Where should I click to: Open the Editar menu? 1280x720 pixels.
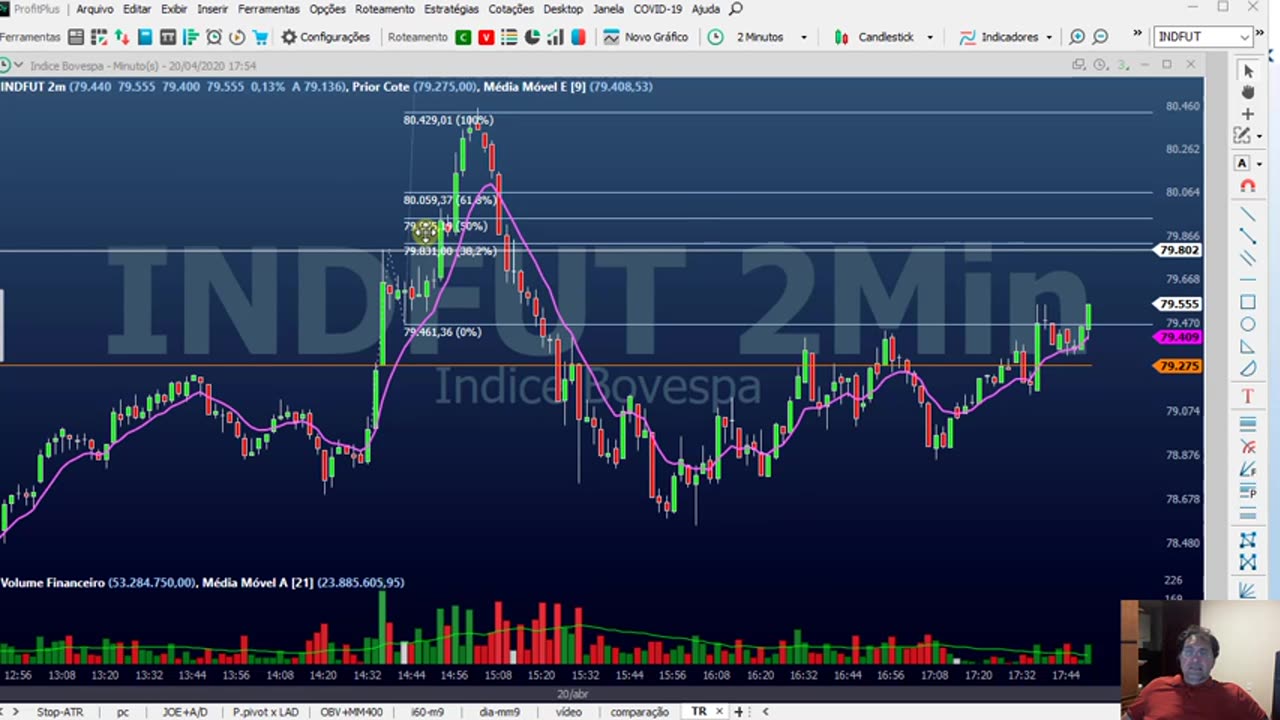point(136,9)
